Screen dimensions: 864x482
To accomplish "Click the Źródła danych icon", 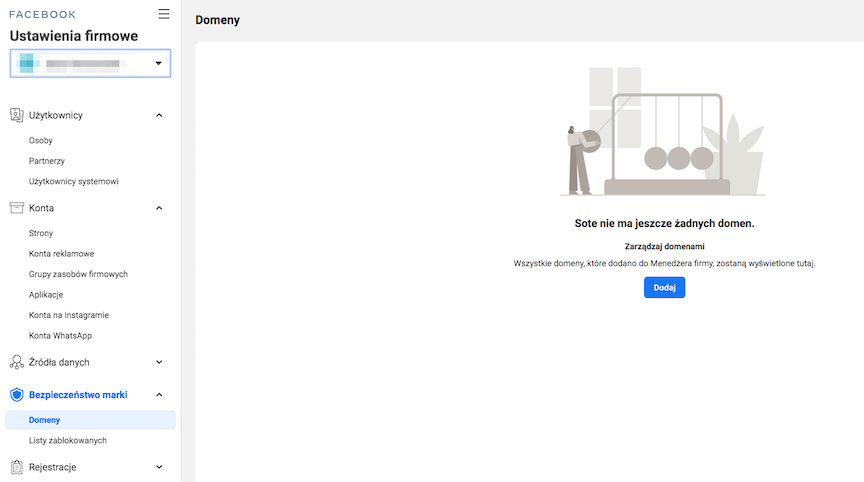I will tap(16, 362).
